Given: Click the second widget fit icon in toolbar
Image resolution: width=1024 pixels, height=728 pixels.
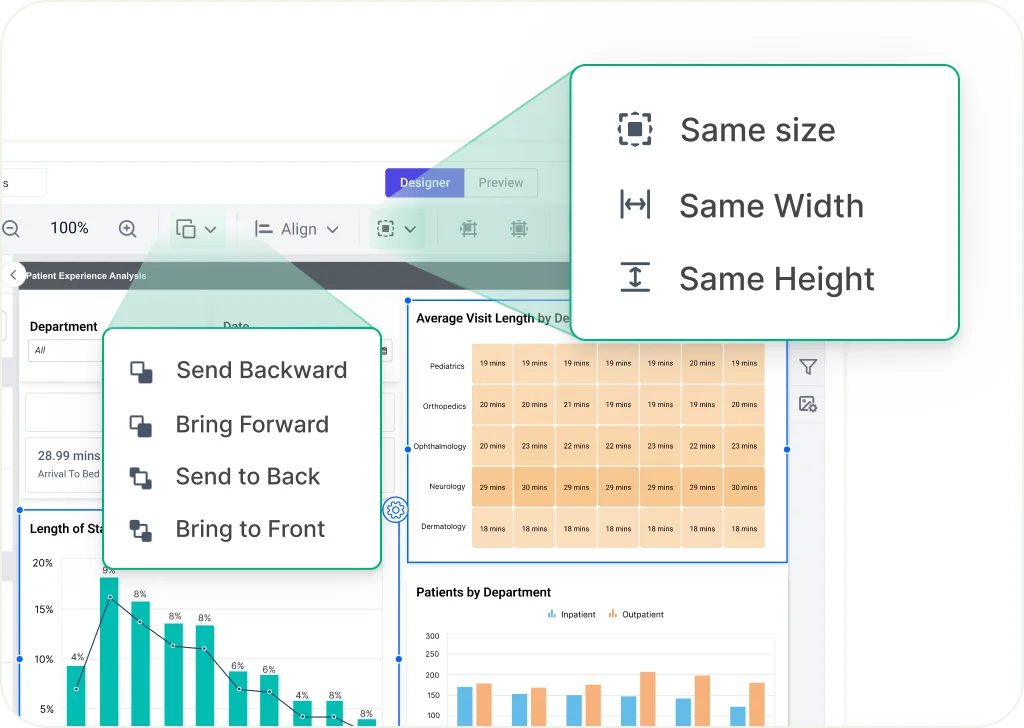Looking at the screenshot, I should pyautogui.click(x=518, y=229).
